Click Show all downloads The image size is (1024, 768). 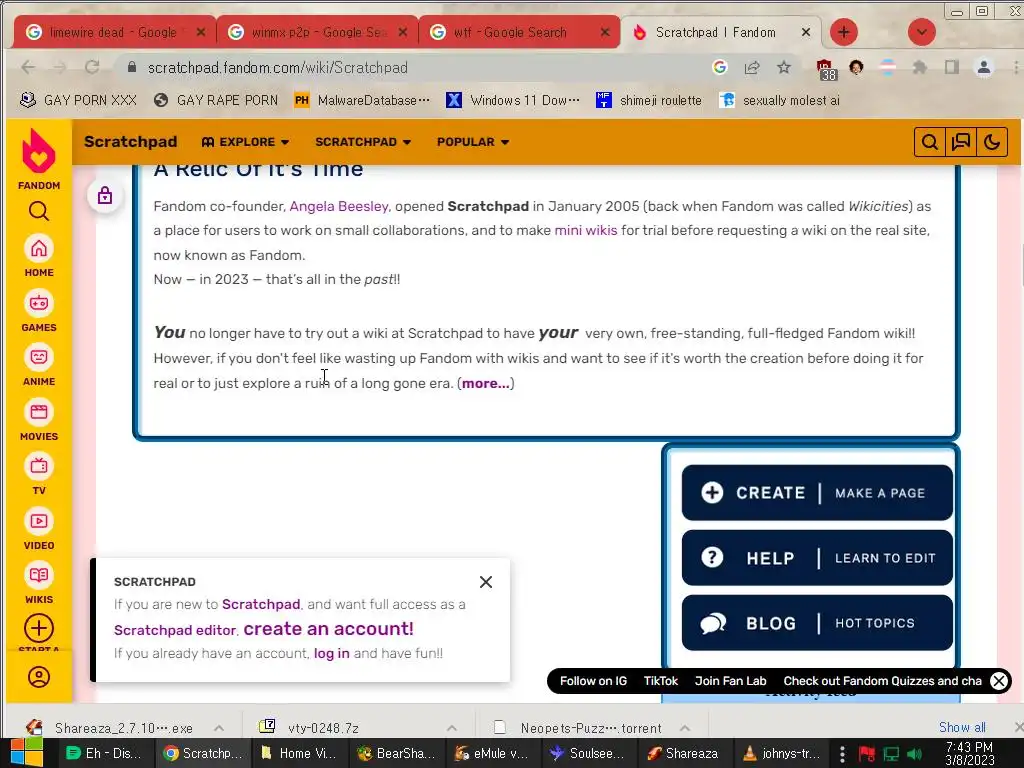pos(962,727)
